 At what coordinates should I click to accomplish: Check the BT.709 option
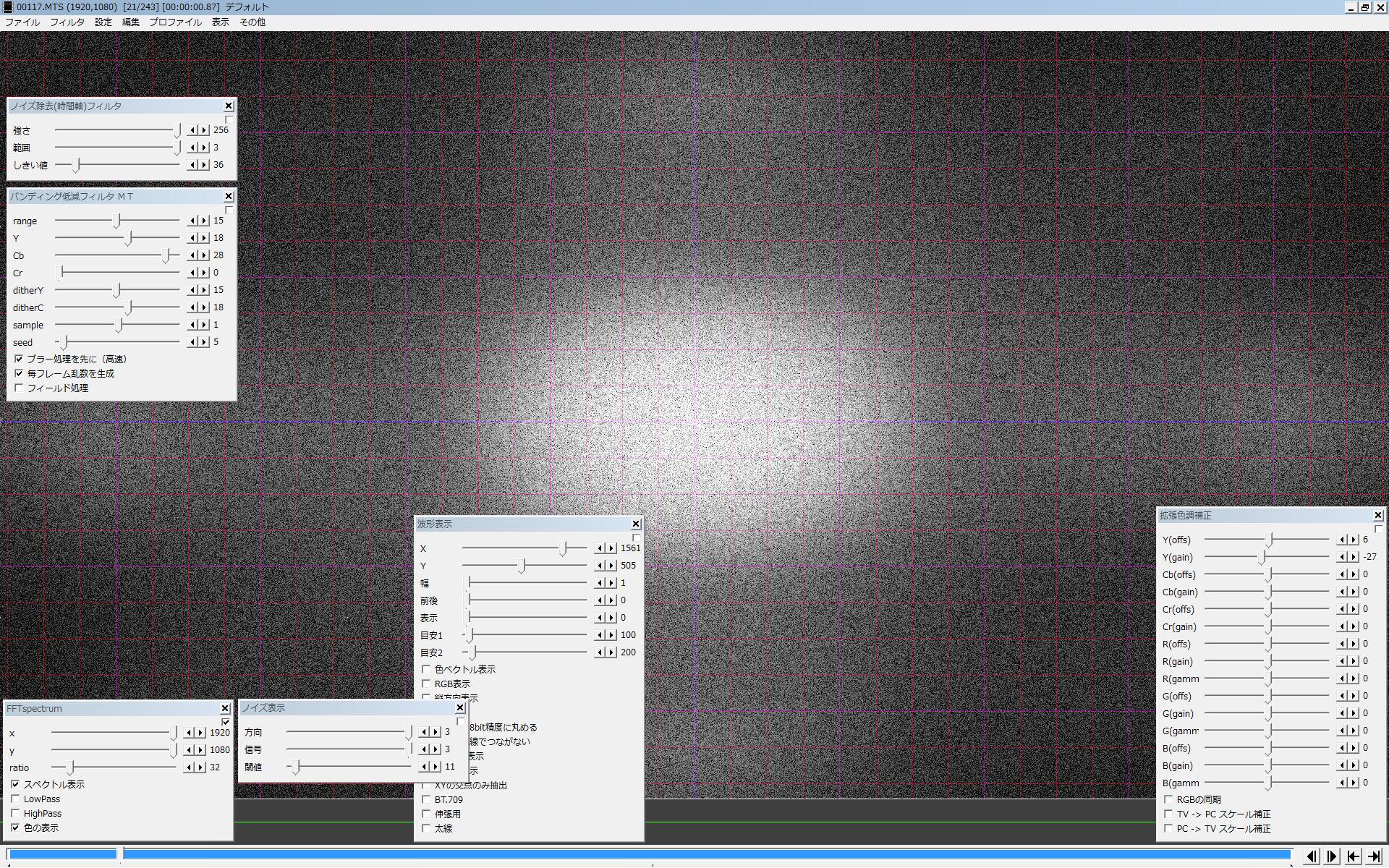426,800
